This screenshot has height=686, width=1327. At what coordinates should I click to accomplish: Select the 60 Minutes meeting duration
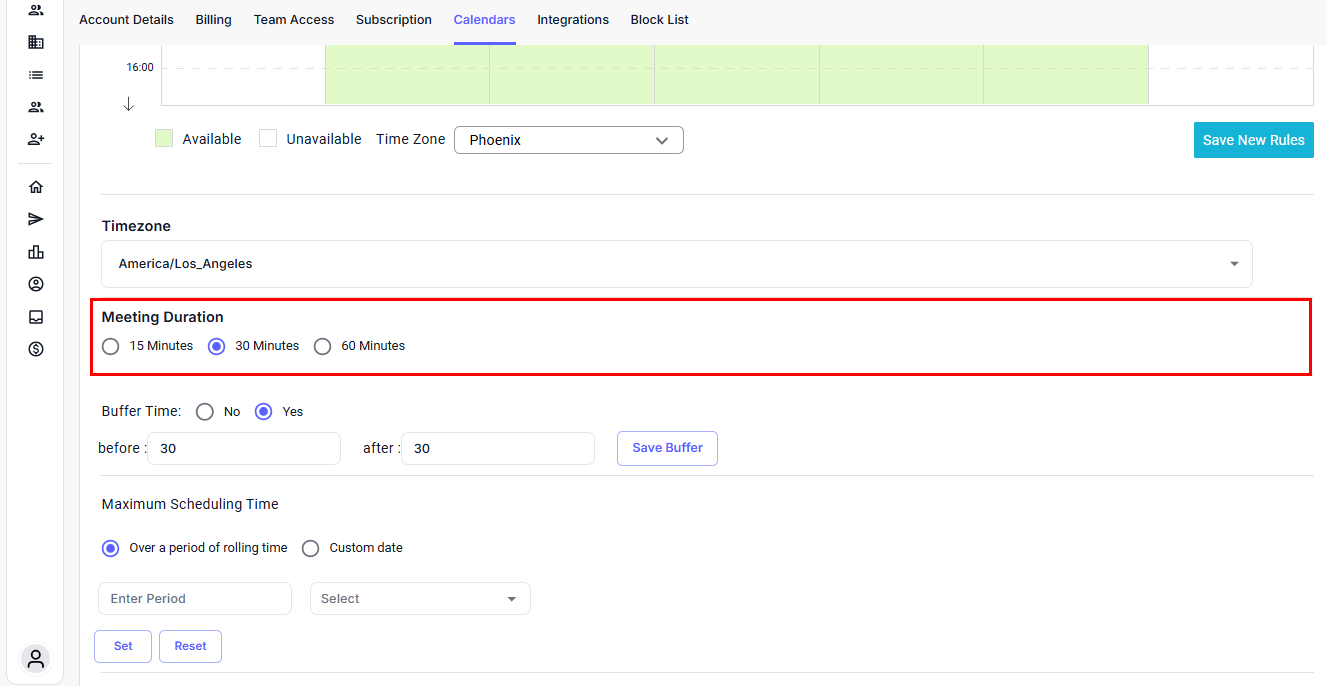[x=322, y=346]
